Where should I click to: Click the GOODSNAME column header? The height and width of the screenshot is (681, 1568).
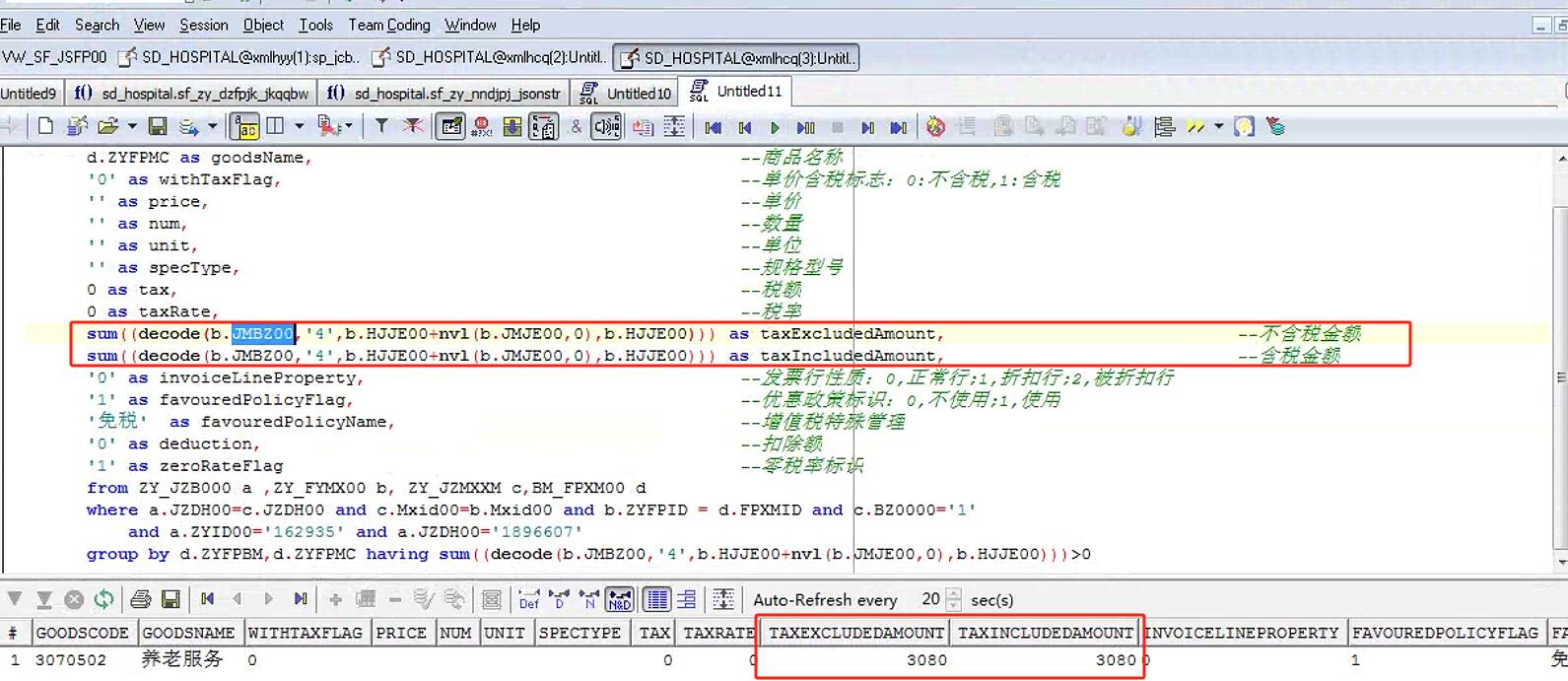(188, 633)
